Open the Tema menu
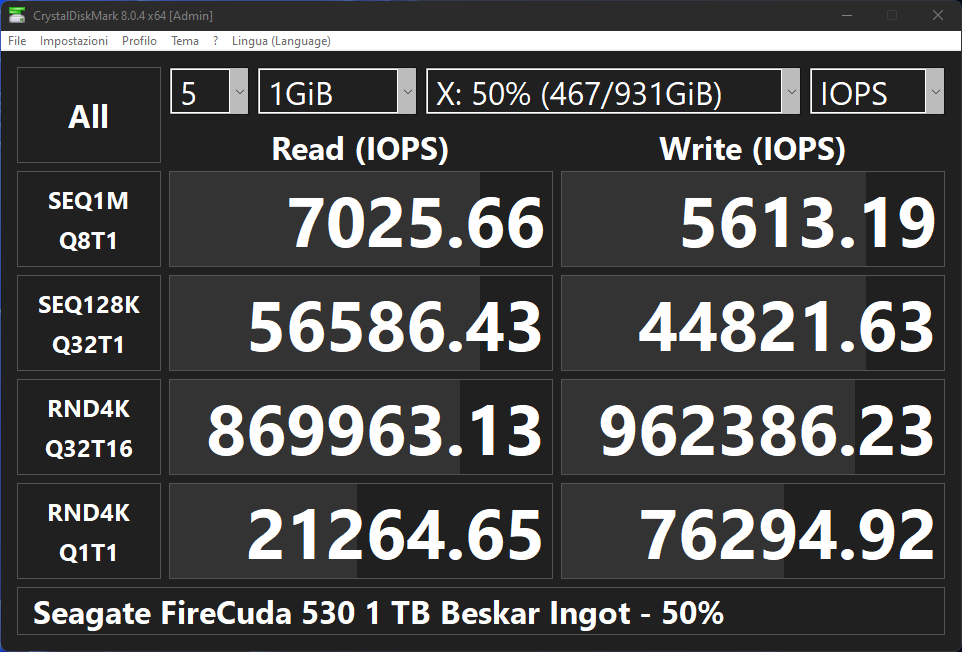 pos(185,41)
